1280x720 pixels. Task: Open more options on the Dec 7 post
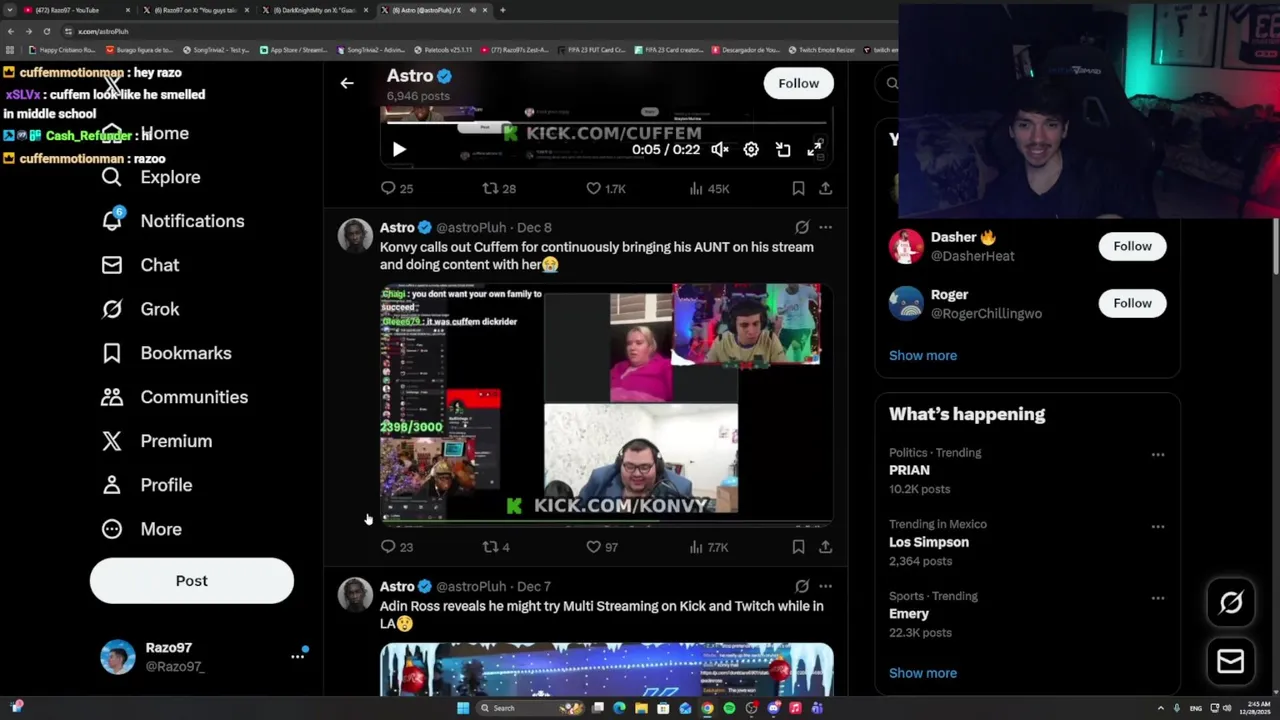[825, 587]
